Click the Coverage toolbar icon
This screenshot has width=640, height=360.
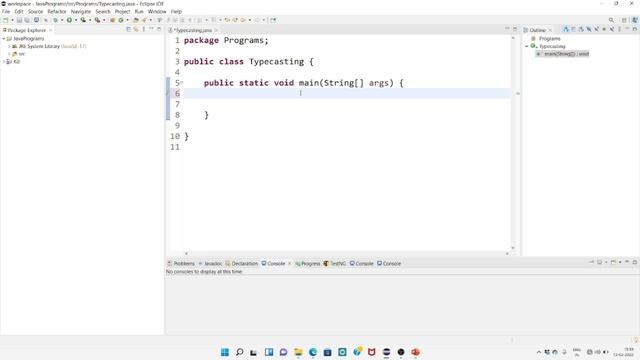pyautogui.click(x=83, y=20)
